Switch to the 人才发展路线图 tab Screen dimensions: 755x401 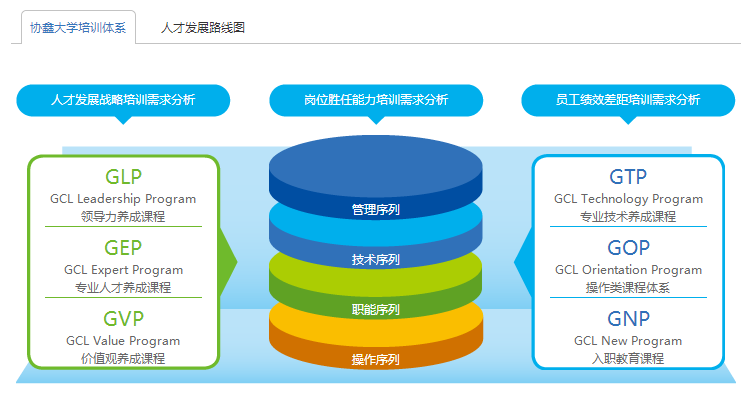(x=203, y=27)
